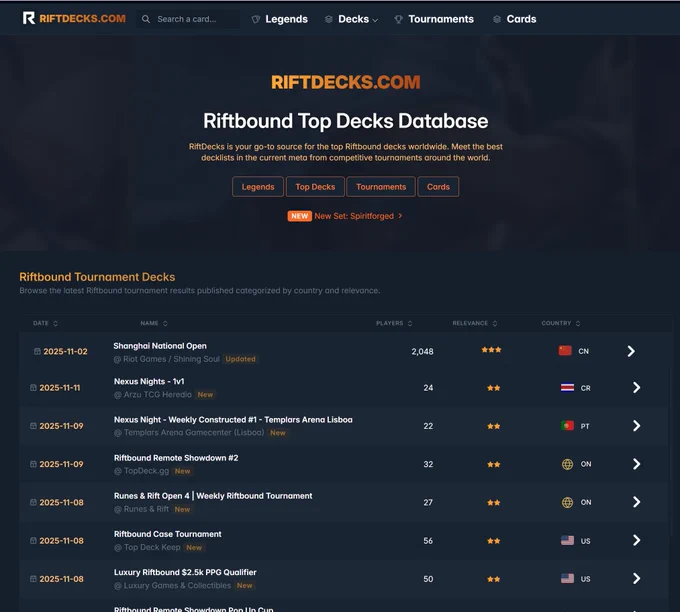Click player count 2,048
Viewport: 680px width, 612px height.
pyautogui.click(x=422, y=351)
